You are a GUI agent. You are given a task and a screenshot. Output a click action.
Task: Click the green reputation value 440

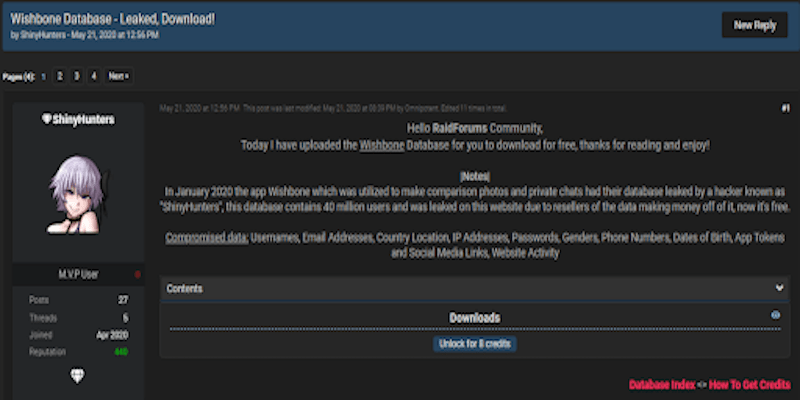tap(121, 352)
